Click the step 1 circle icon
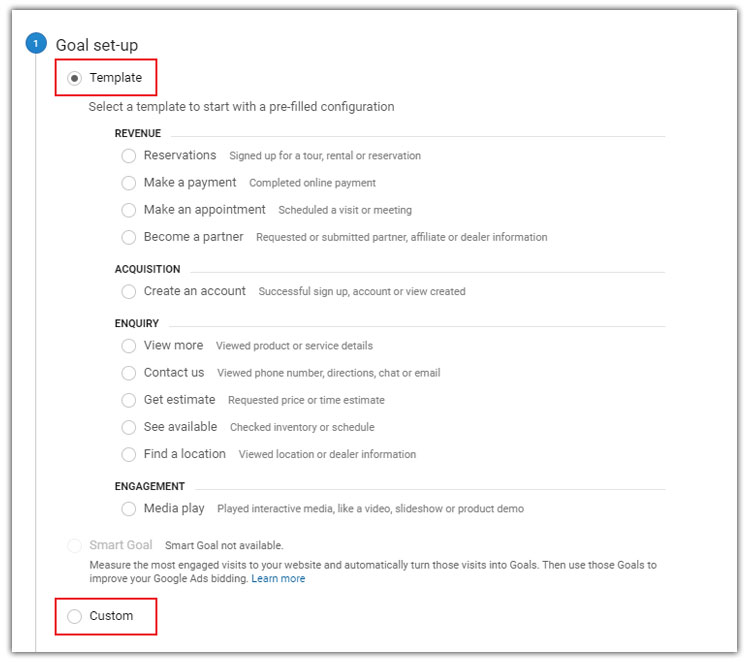This screenshot has width=748, height=662. pos(36,44)
